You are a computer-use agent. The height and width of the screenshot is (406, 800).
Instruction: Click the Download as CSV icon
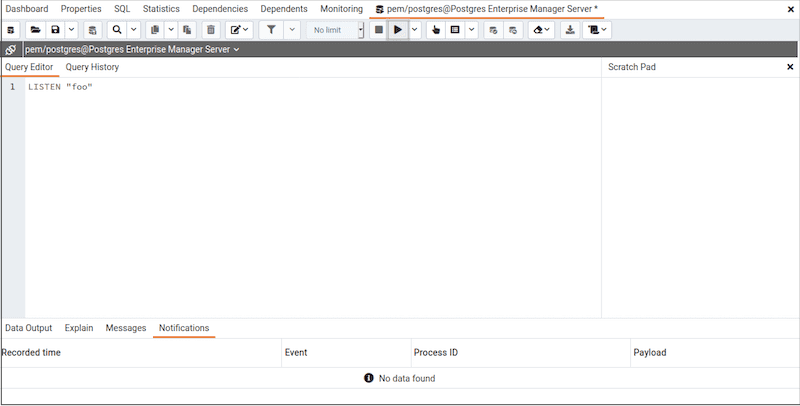(570, 30)
